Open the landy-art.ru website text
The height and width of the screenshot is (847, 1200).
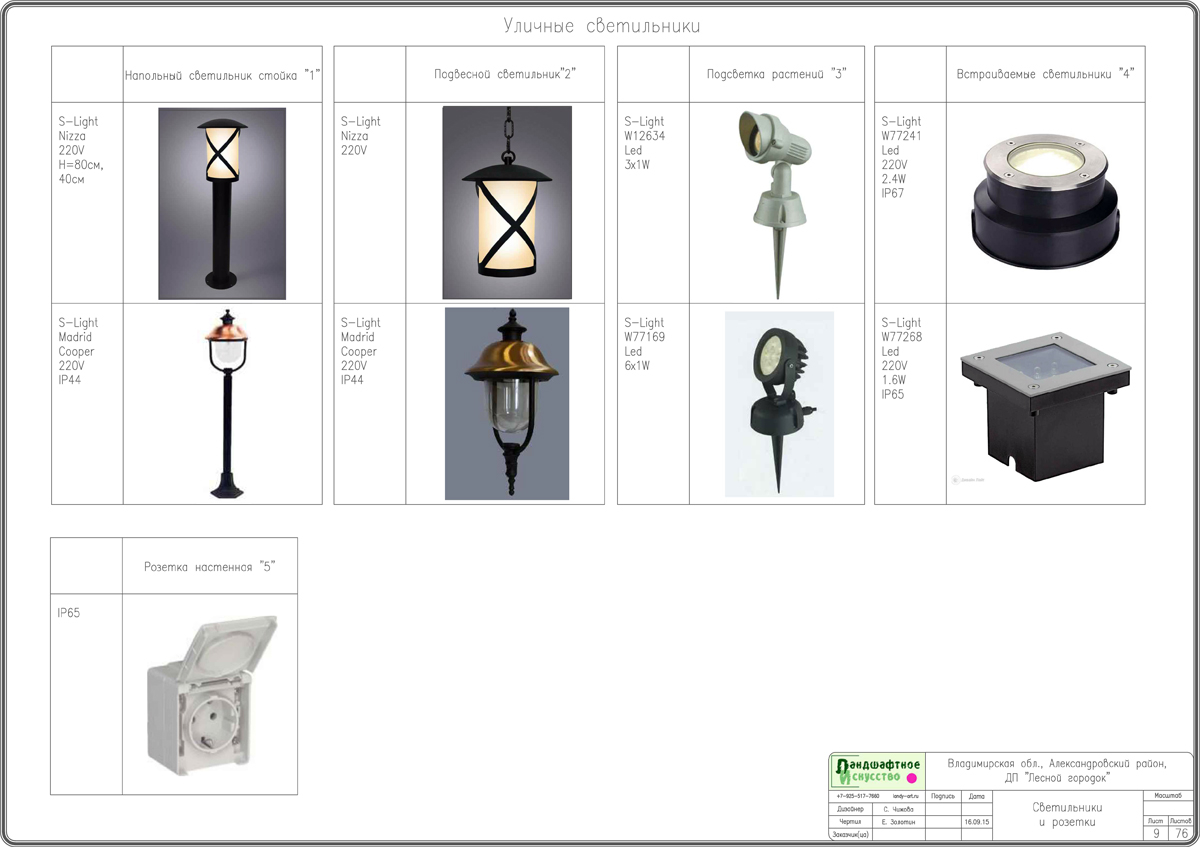point(906,797)
